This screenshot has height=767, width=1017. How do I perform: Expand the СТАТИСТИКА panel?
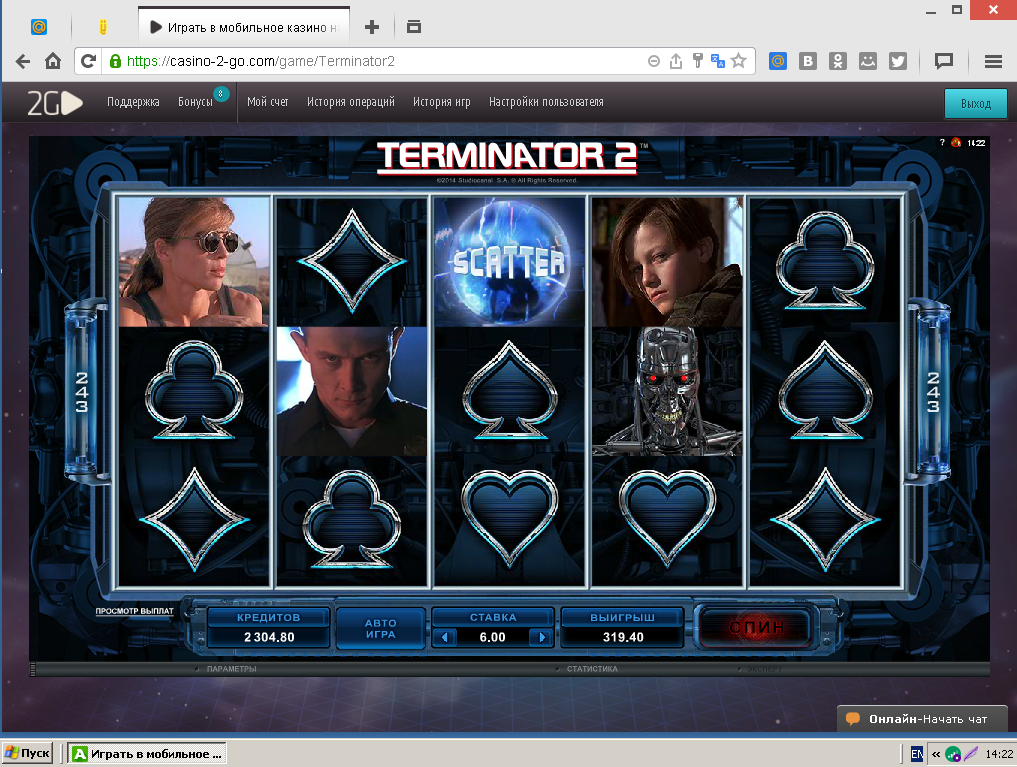(x=592, y=668)
